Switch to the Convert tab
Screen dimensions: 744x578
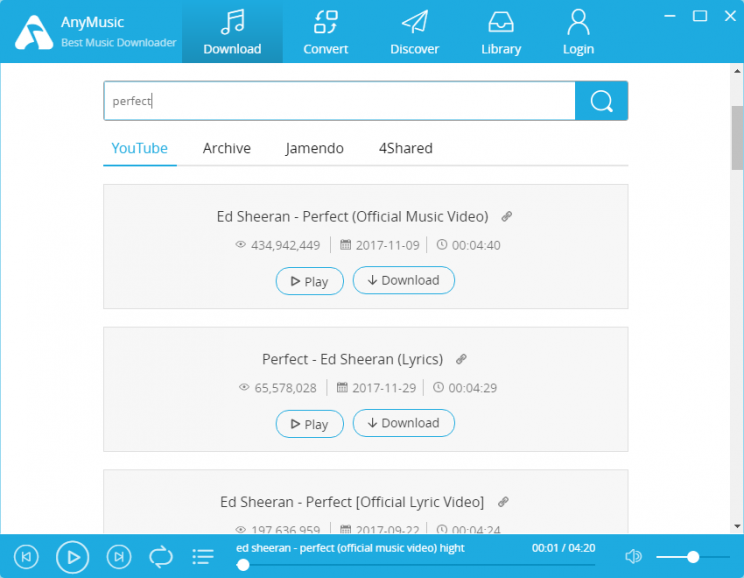(326, 32)
